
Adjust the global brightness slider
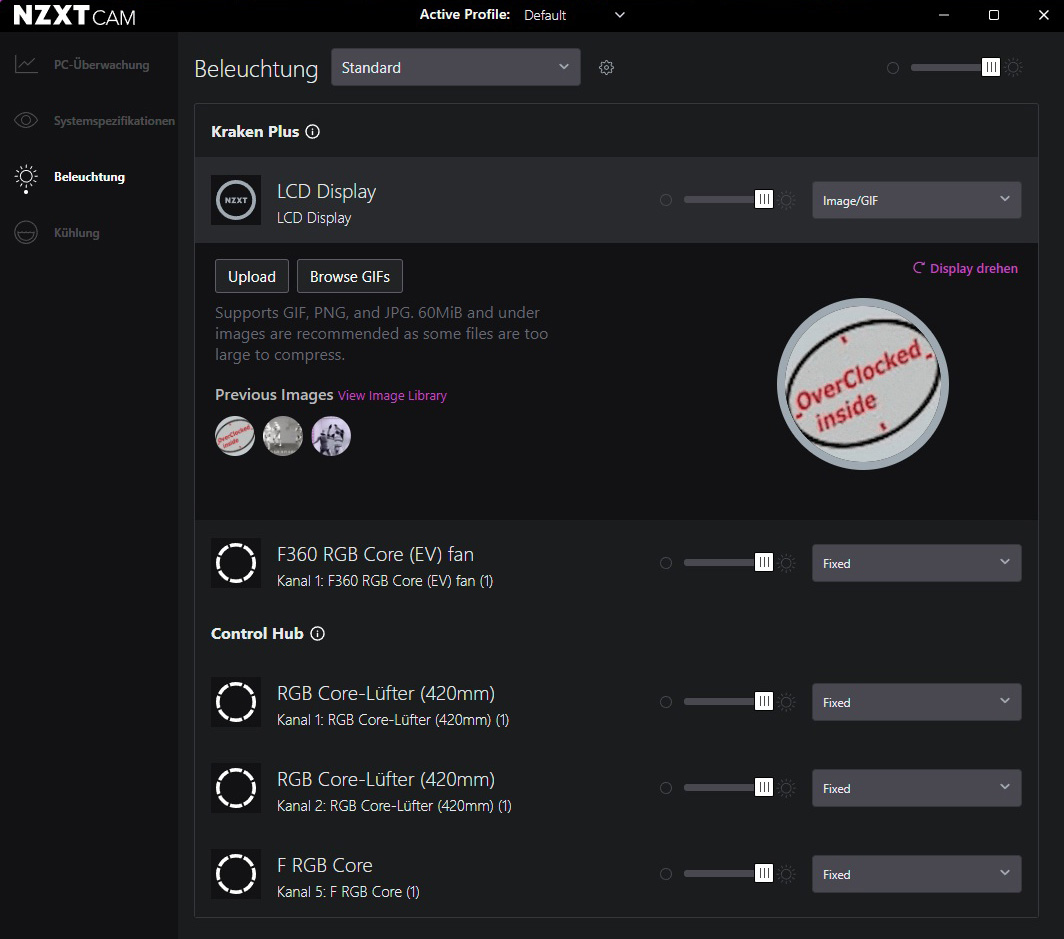click(955, 67)
